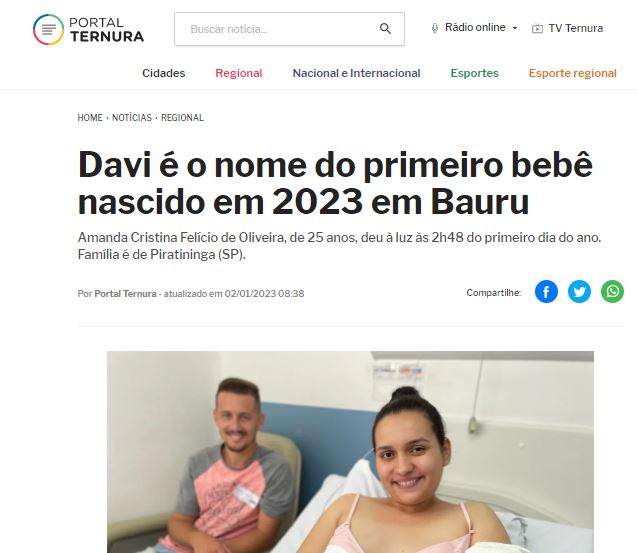The height and width of the screenshot is (553, 638).
Task: Go to the Esporte regional section
Action: [x=572, y=73]
